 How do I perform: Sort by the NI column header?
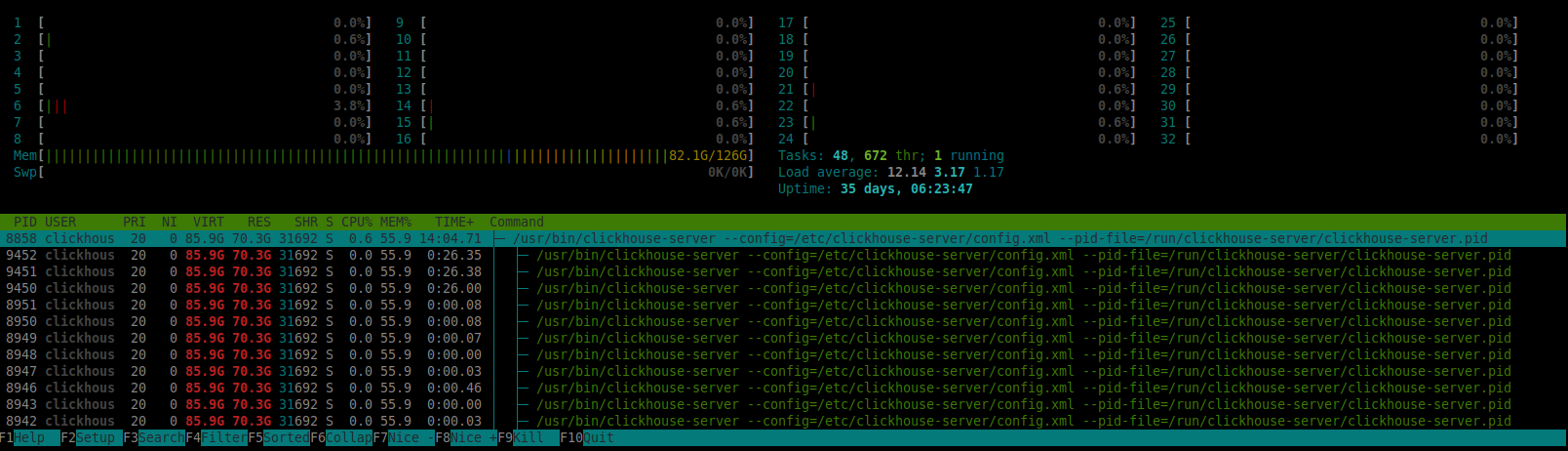click(x=170, y=222)
